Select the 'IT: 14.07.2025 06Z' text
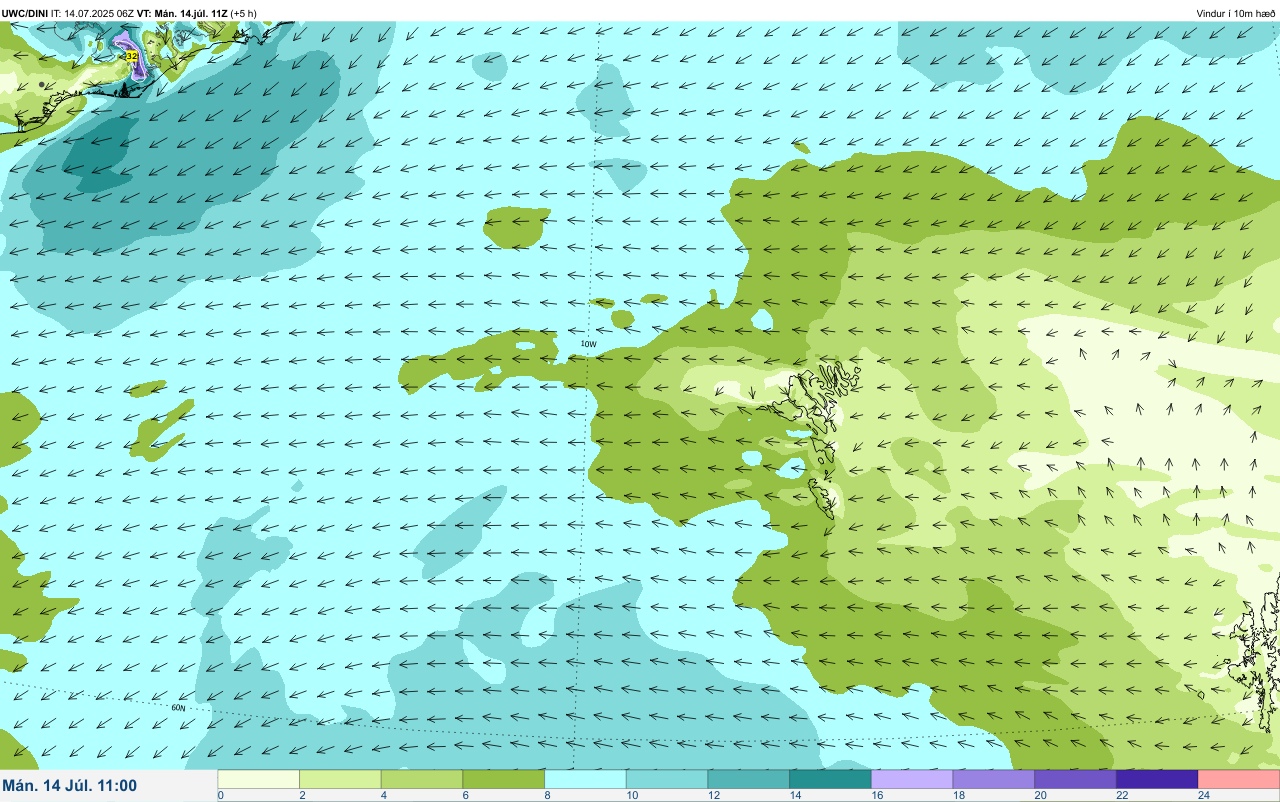This screenshot has width=1280, height=802. tap(93, 13)
